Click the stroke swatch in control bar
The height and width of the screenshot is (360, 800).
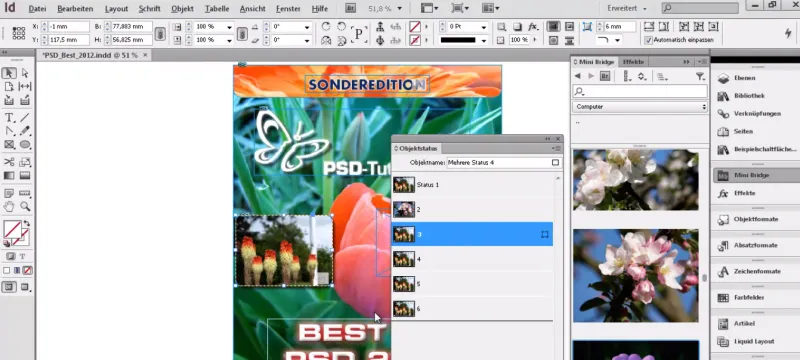tap(415, 40)
